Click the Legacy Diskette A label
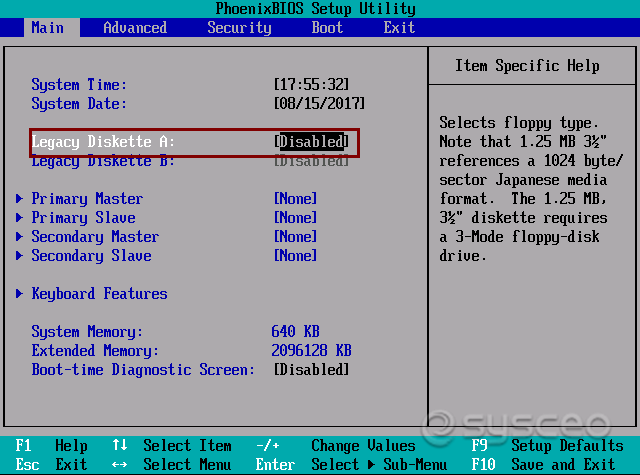Viewport: 640px width, 475px height. tap(103, 142)
